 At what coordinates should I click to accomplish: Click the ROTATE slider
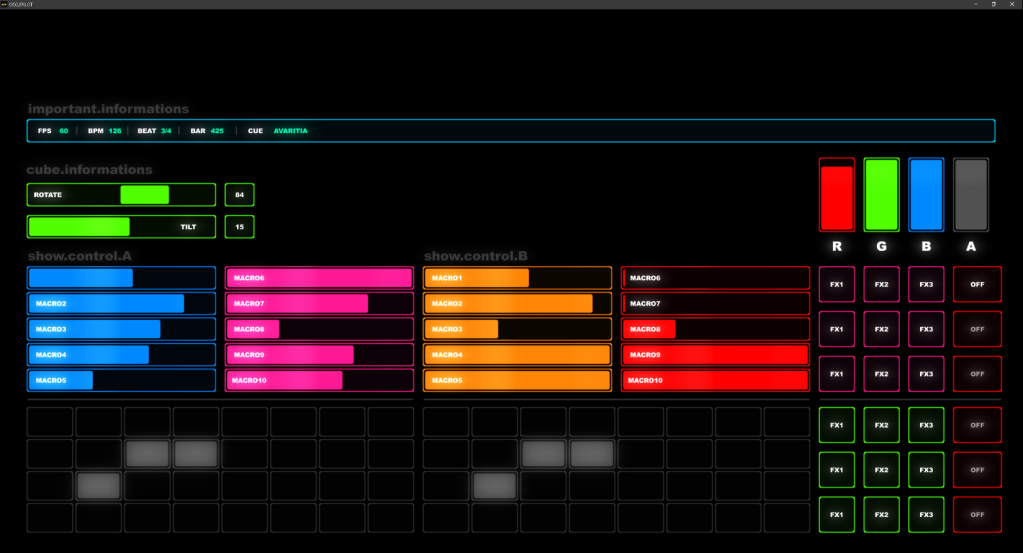(121, 195)
